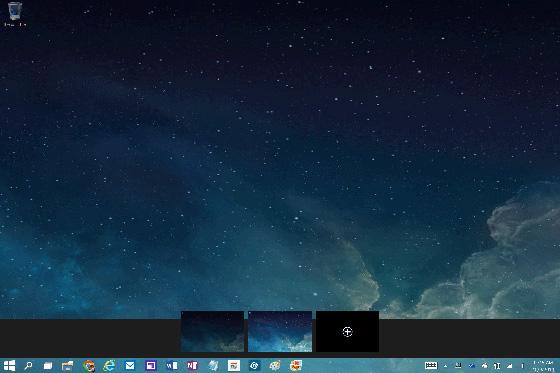
Task: Open File Explorer from the taskbar
Action: (68, 365)
